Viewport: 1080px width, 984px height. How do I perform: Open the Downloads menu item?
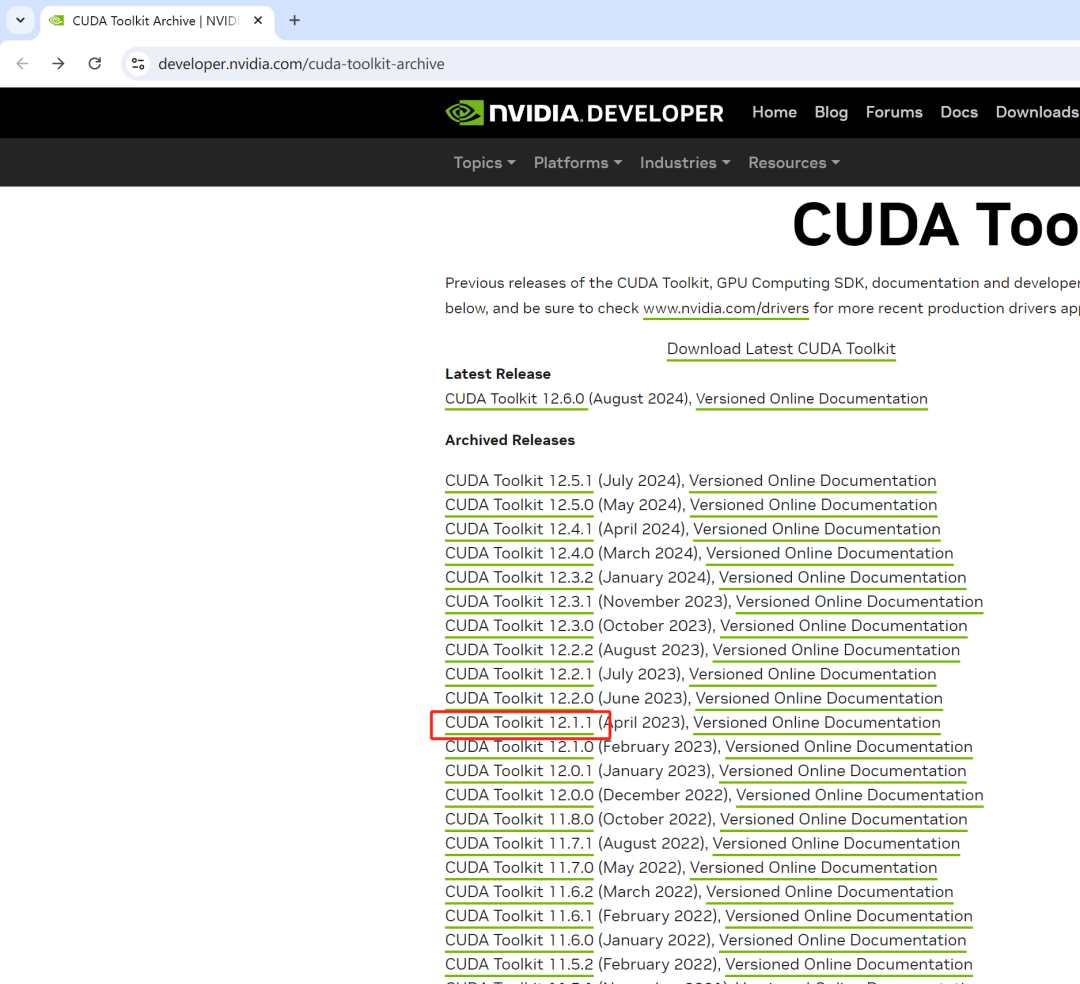point(1037,112)
